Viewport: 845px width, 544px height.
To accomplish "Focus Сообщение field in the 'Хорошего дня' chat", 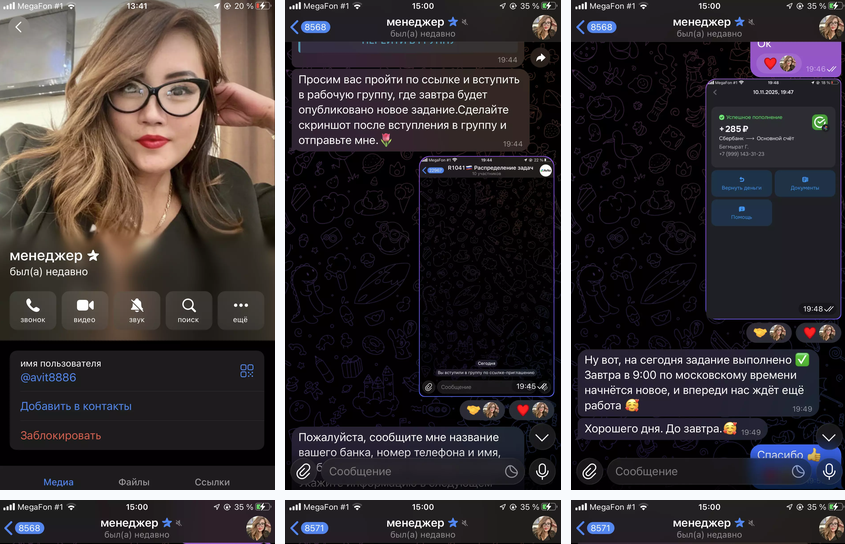I will (701, 472).
